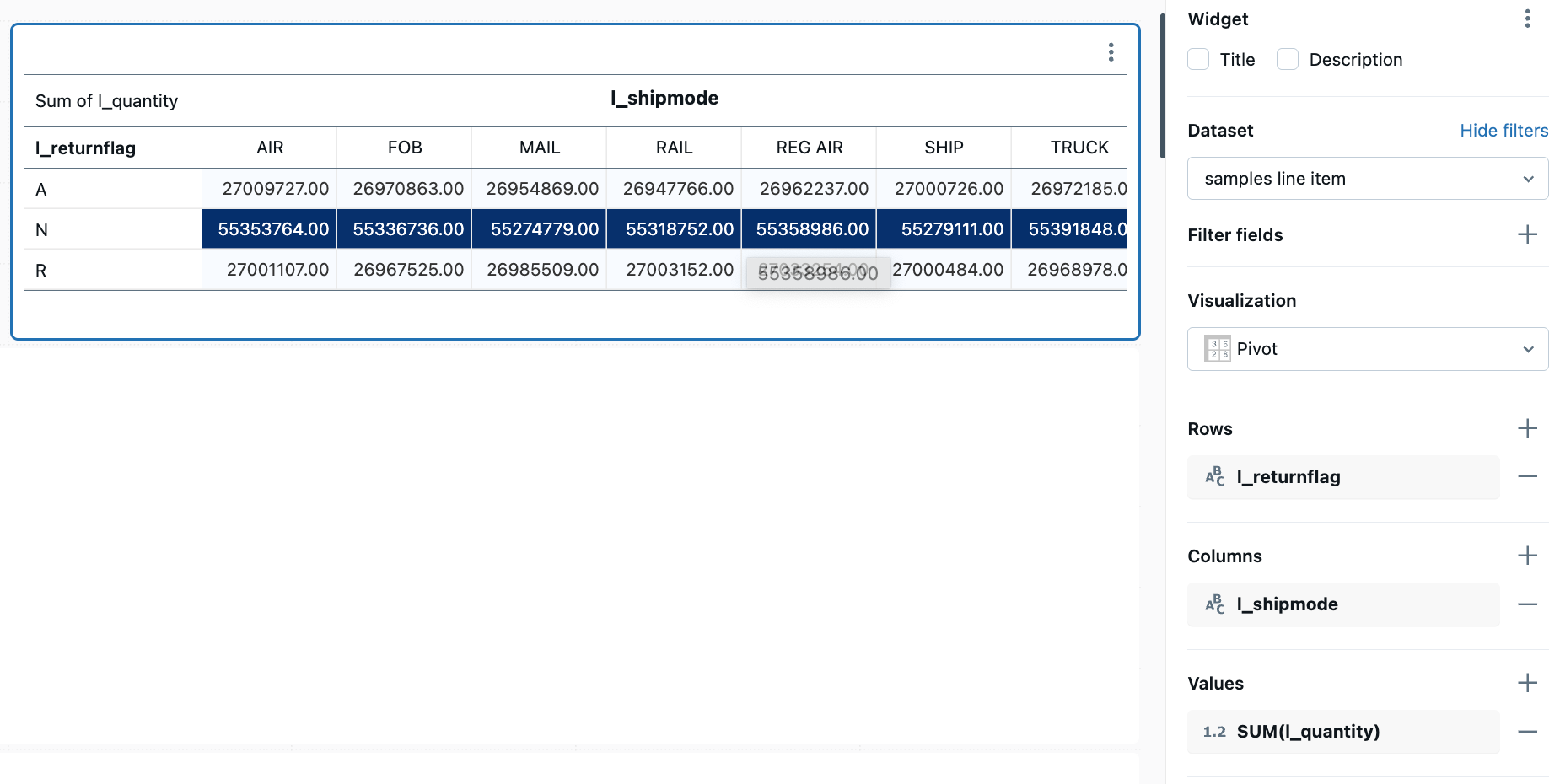1560x784 pixels.
Task: Click the Hide filters link
Action: (1504, 131)
